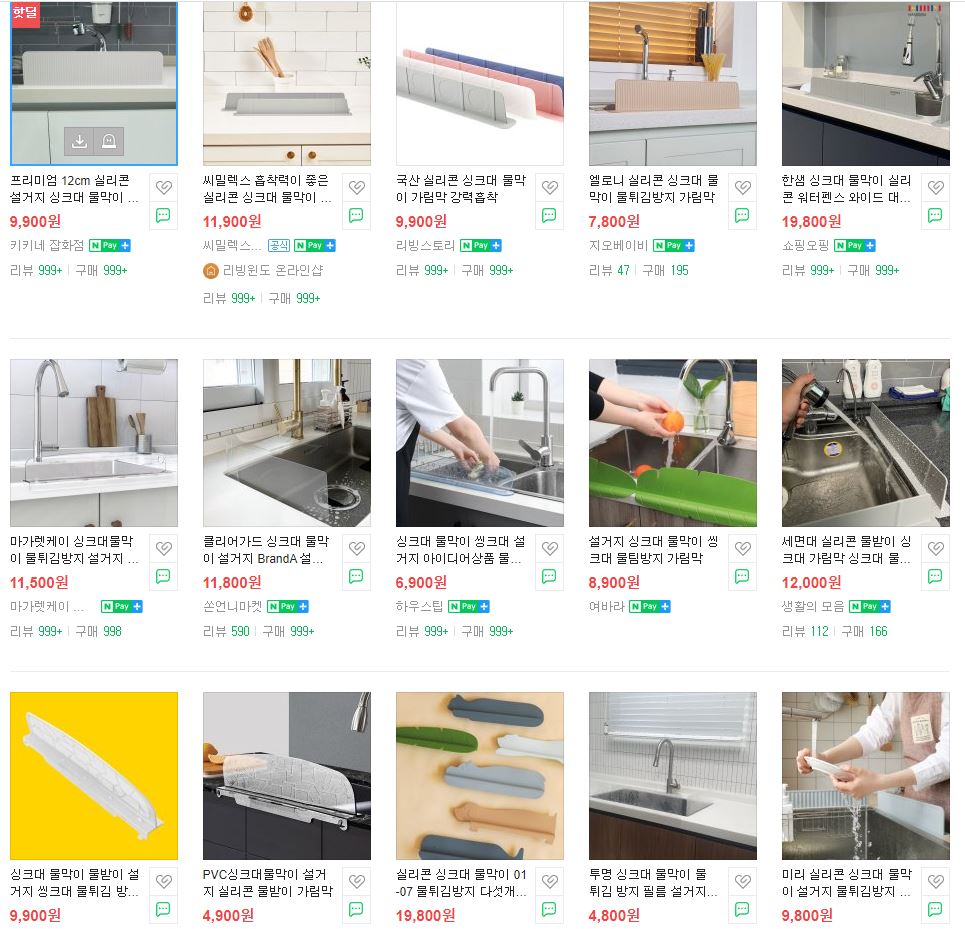Click the heart icon for 12,000원 세면대 product
Image resolution: width=965 pixels, height=929 pixels.
click(935, 548)
